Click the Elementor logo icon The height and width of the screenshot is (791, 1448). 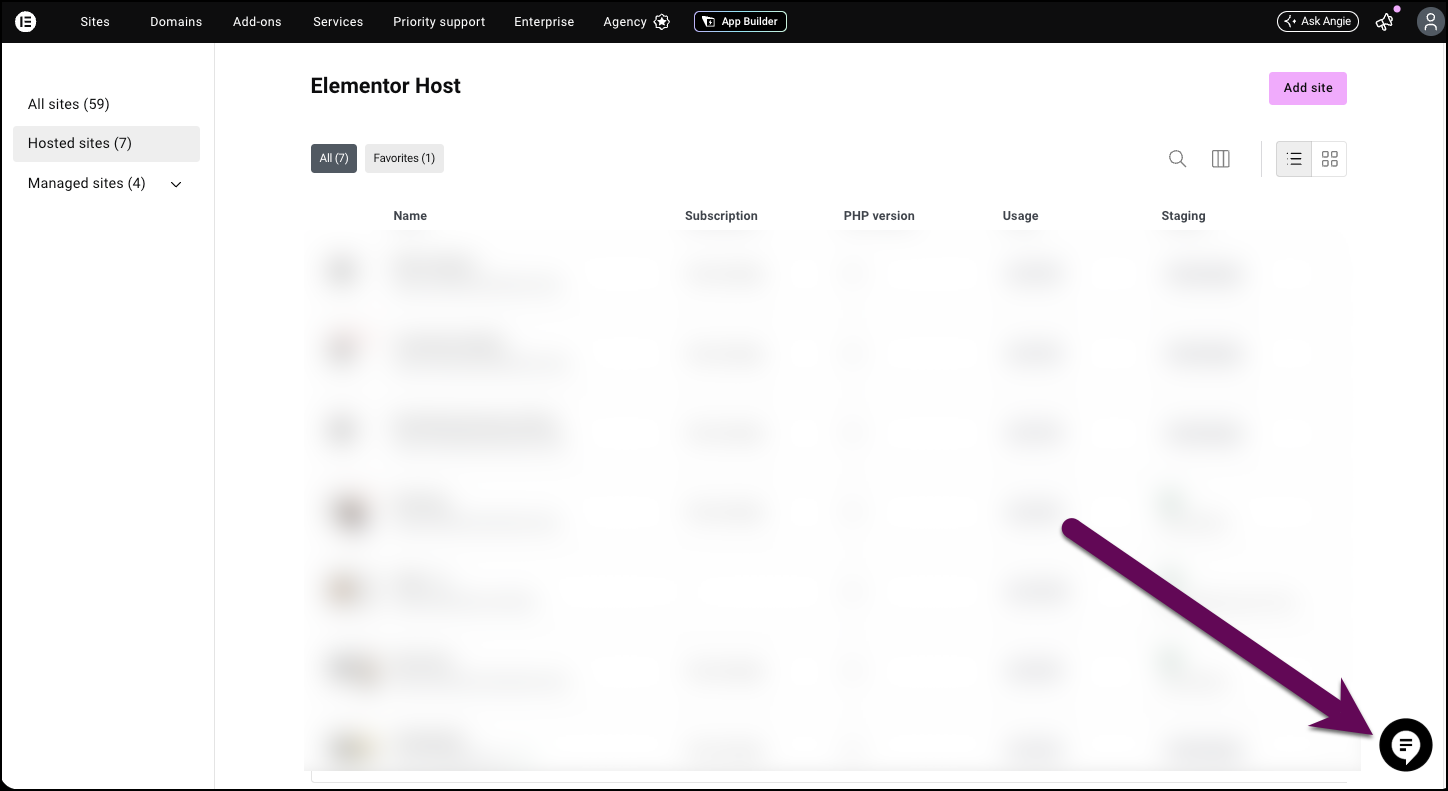pyautogui.click(x=26, y=21)
